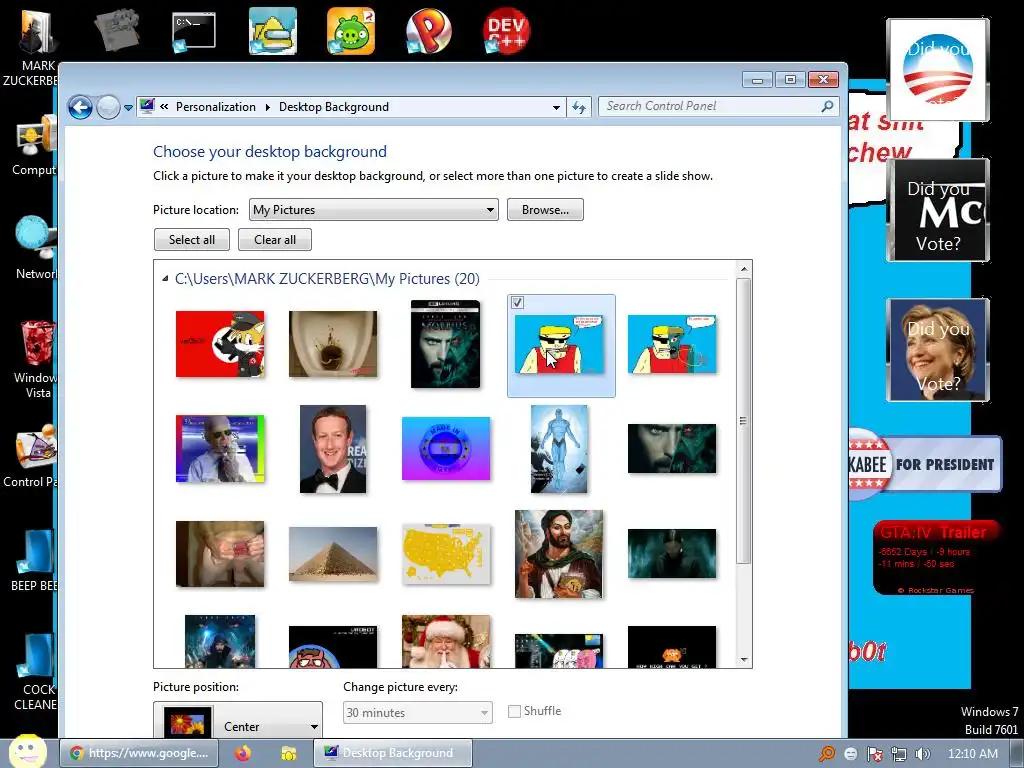Toggle the Shuffle checkbox
1024x768 pixels.
point(515,711)
